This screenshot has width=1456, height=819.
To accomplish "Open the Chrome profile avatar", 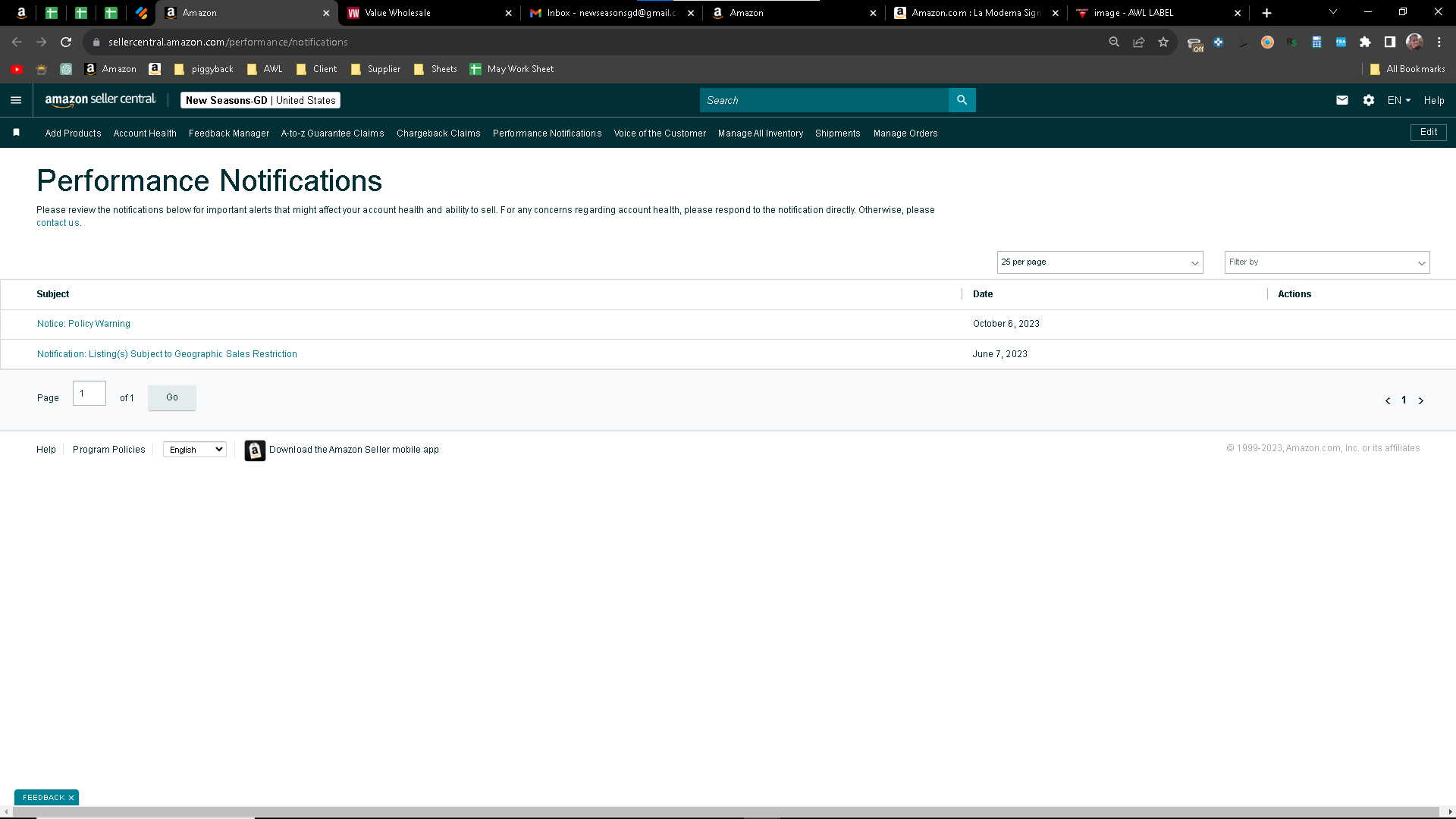I will pyautogui.click(x=1414, y=42).
